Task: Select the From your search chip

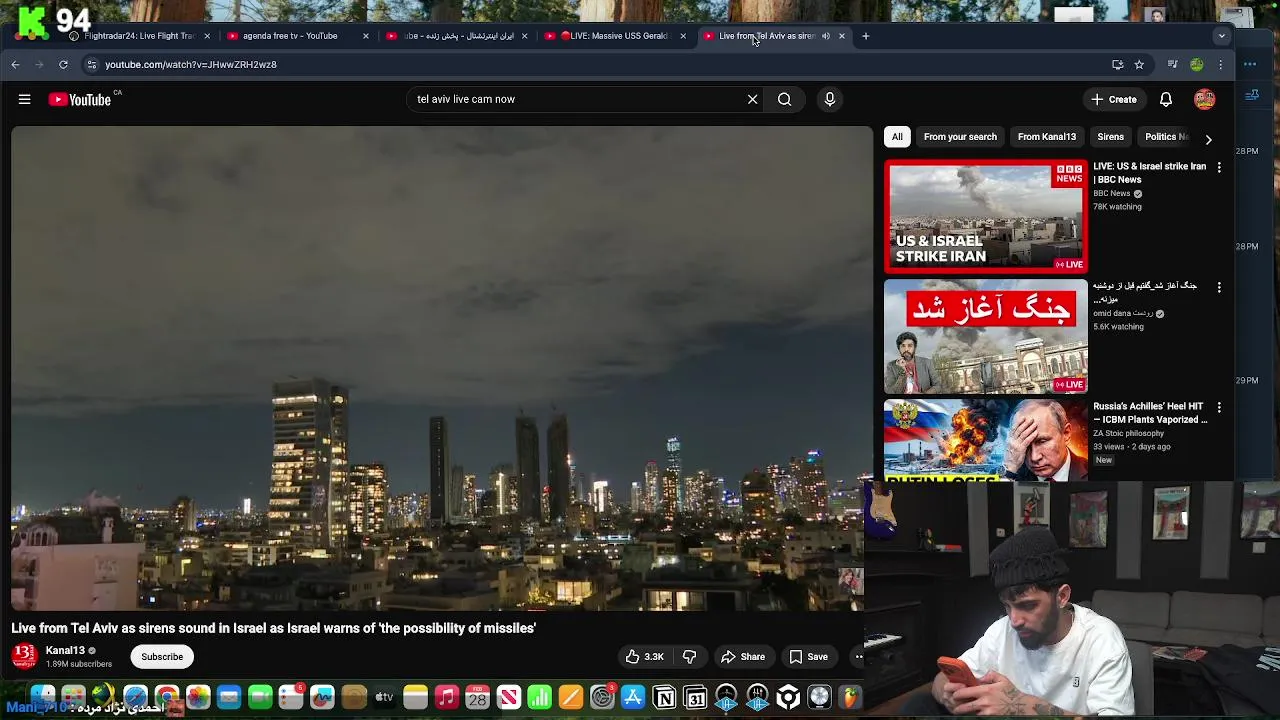Action: point(960,137)
